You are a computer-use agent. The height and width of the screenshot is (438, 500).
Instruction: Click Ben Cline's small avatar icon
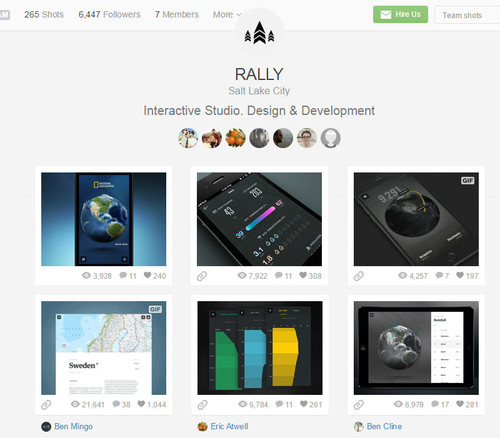359,427
